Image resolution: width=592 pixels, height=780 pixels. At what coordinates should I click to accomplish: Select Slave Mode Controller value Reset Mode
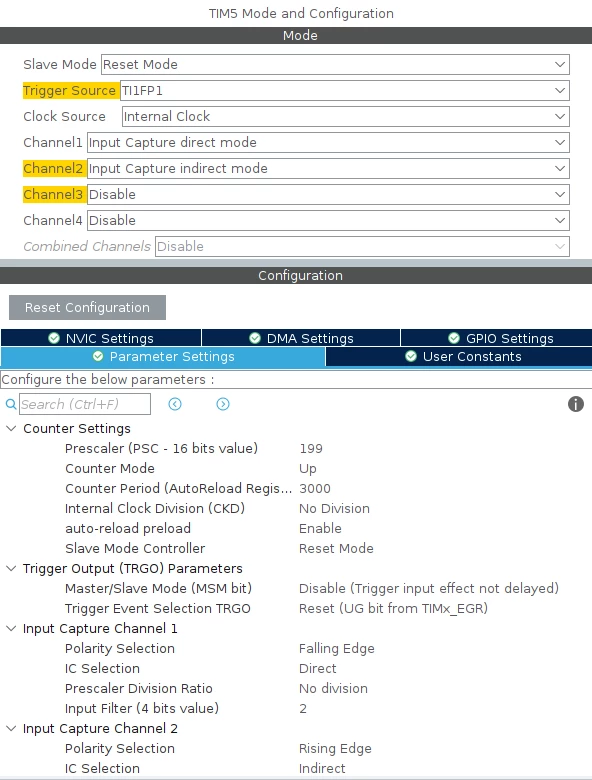tap(336, 548)
